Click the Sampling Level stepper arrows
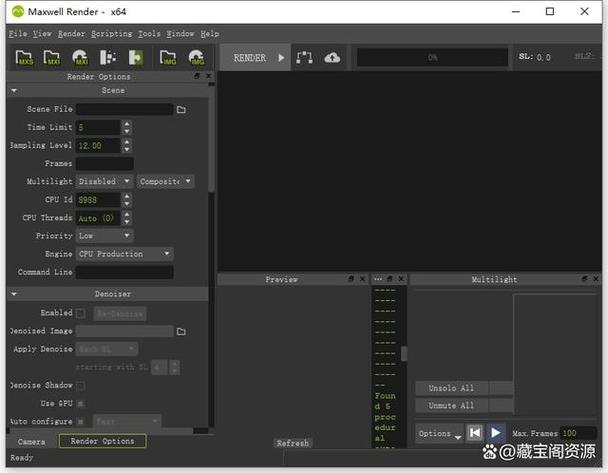The image size is (608, 473). [127, 146]
